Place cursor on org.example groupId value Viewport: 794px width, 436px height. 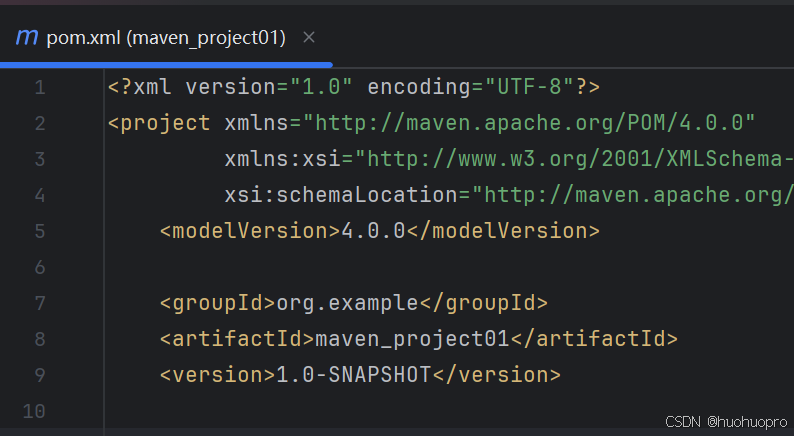pos(347,303)
